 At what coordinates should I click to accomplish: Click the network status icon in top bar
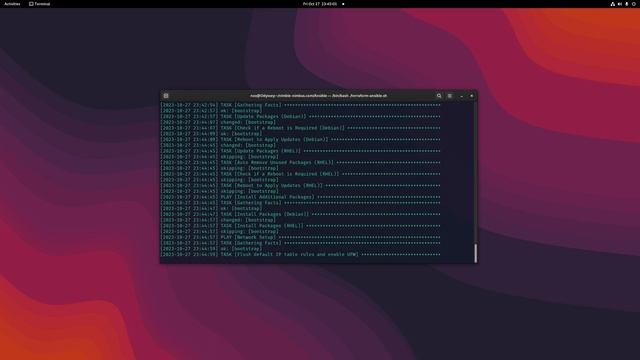613,4
